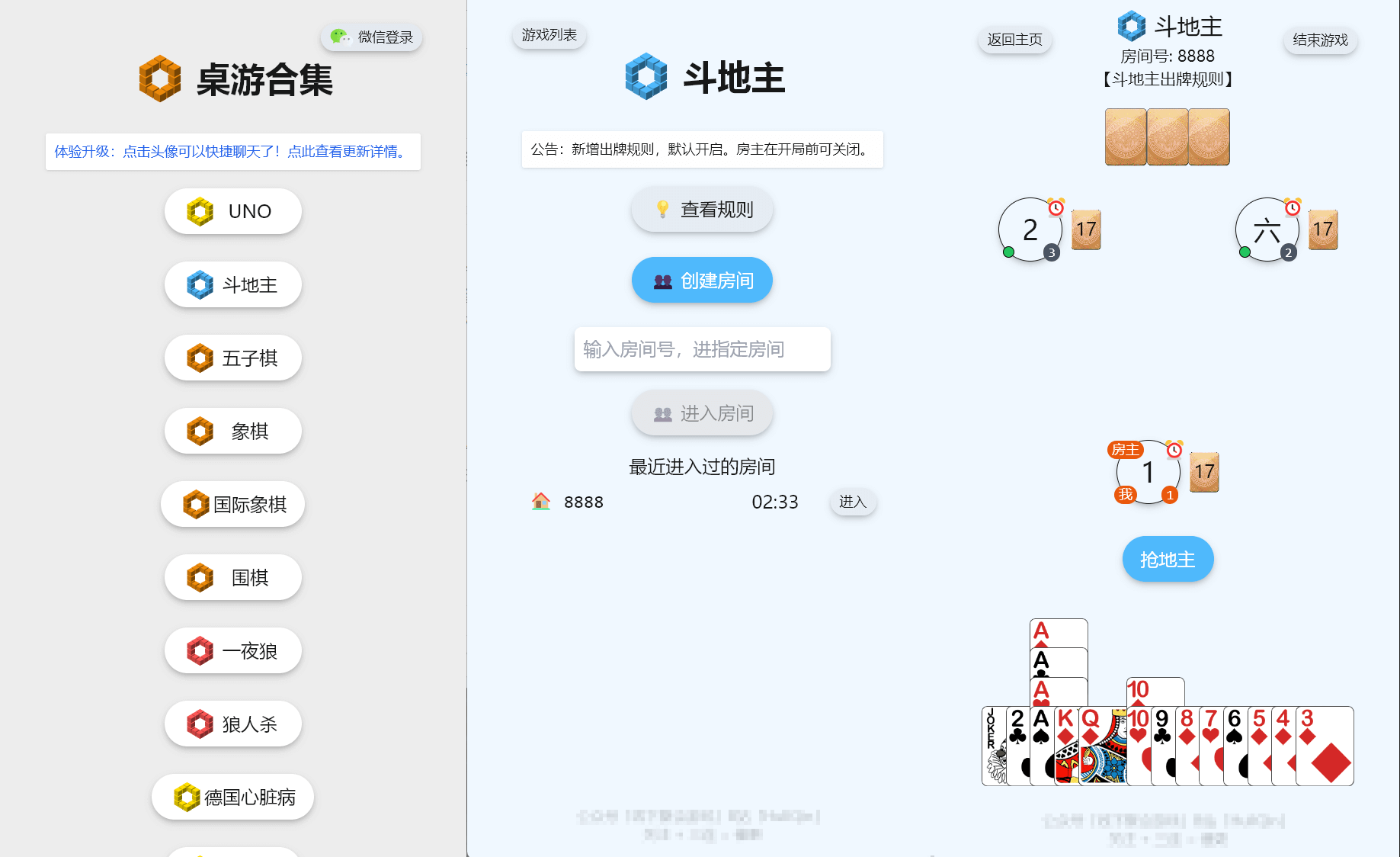Click the orange 桌游合集 logo cube
This screenshot has height=857, width=1400.
click(x=160, y=79)
